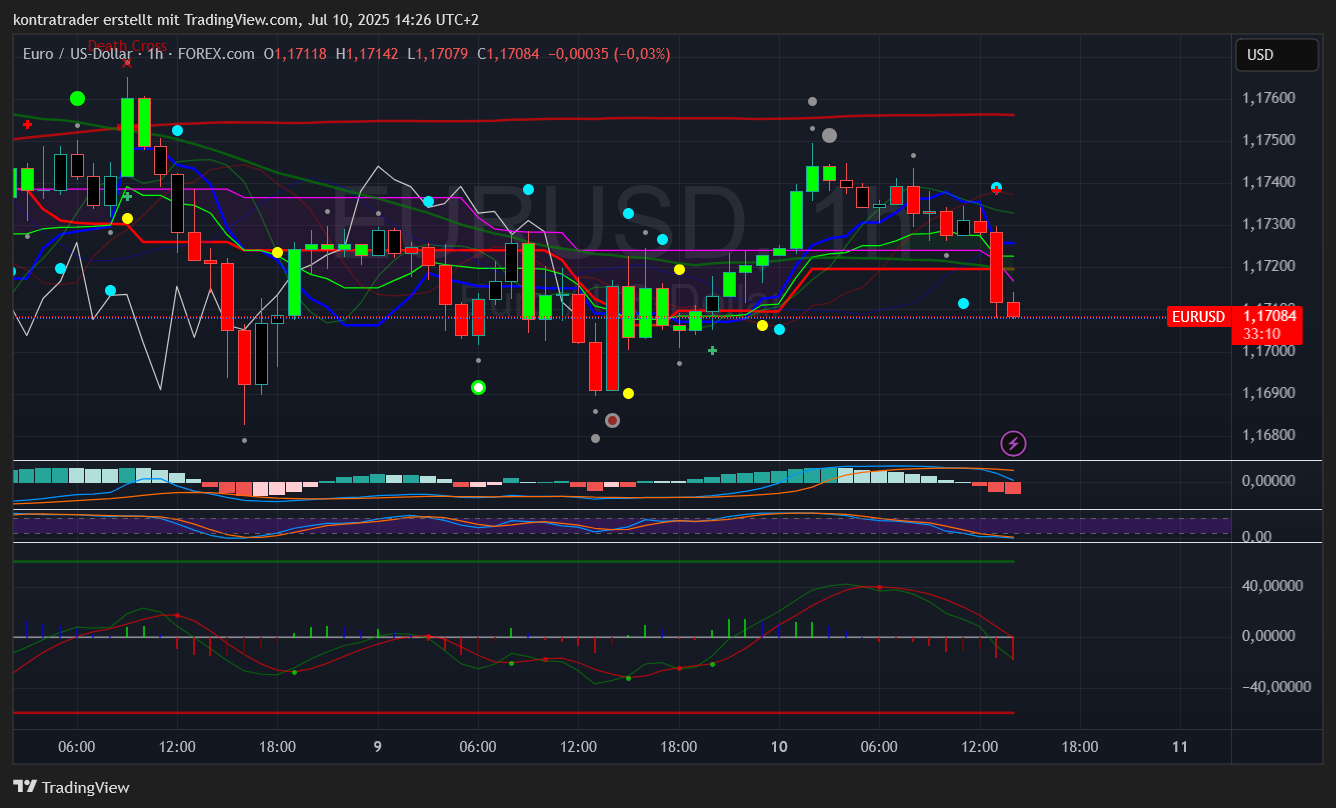This screenshot has height=808, width=1336.
Task: Click the gray-ringed dark red dot marker
Action: [x=612, y=421]
